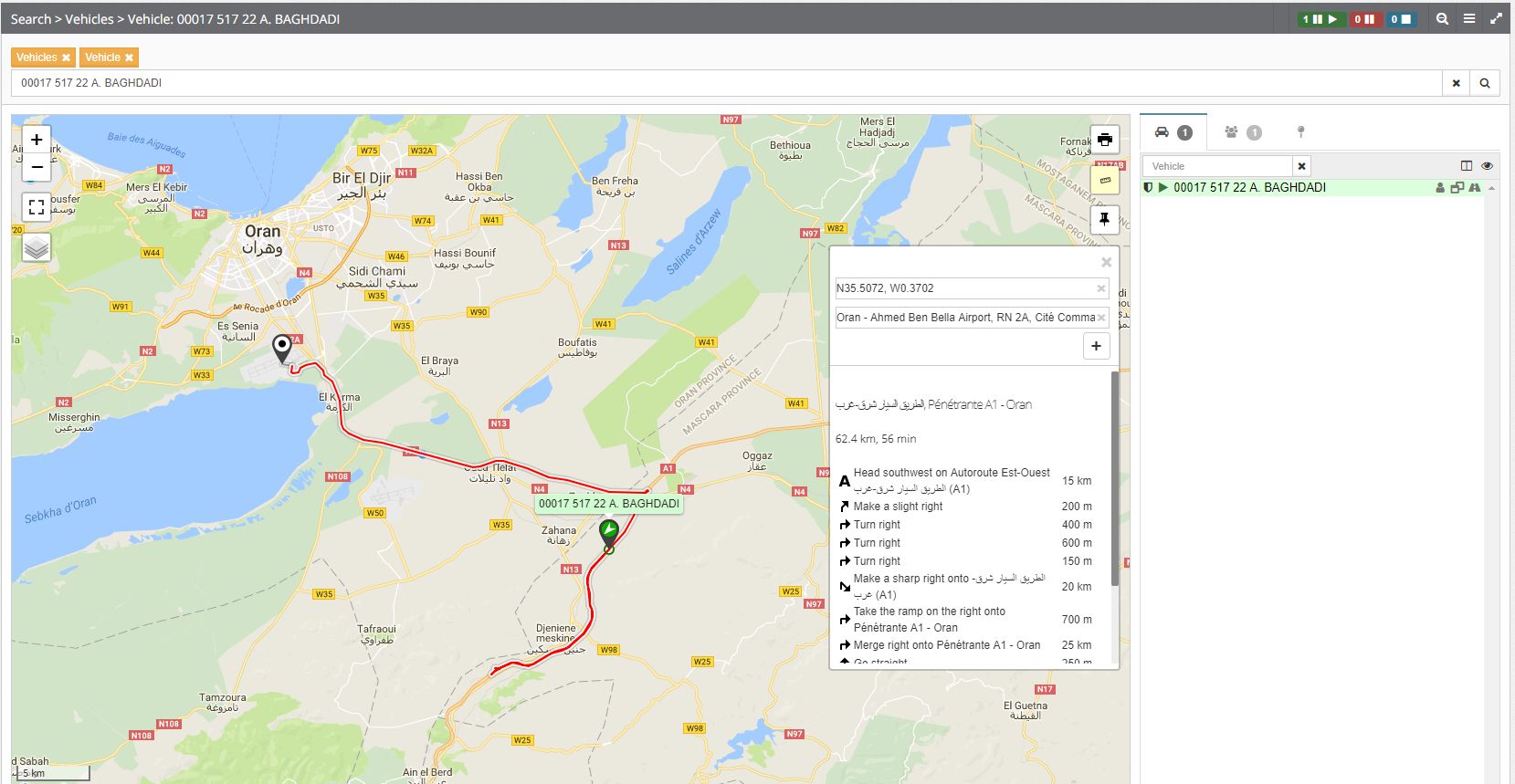Toggle the red paused vehicles status filter
The height and width of the screenshot is (784, 1515).
pyautogui.click(x=1364, y=18)
